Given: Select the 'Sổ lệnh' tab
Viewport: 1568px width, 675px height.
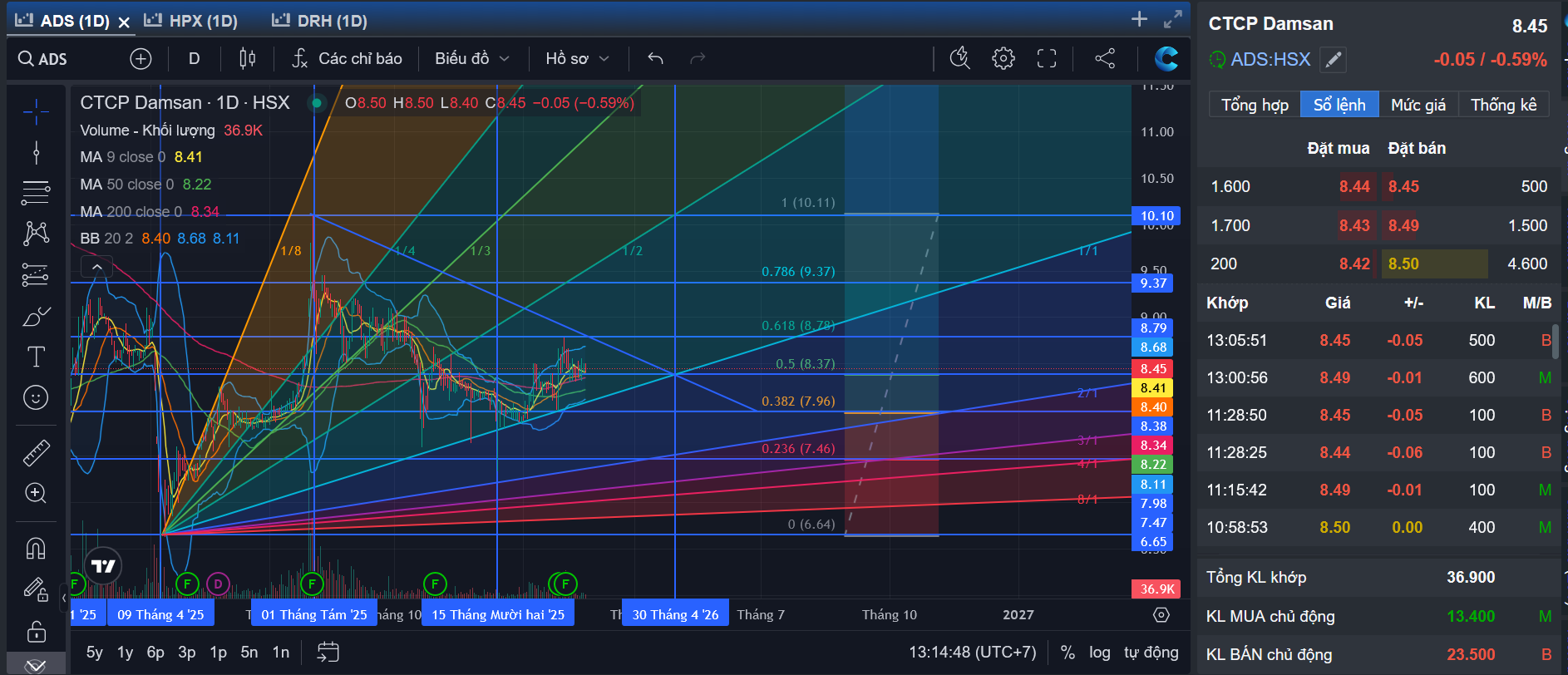Looking at the screenshot, I should 1339,105.
